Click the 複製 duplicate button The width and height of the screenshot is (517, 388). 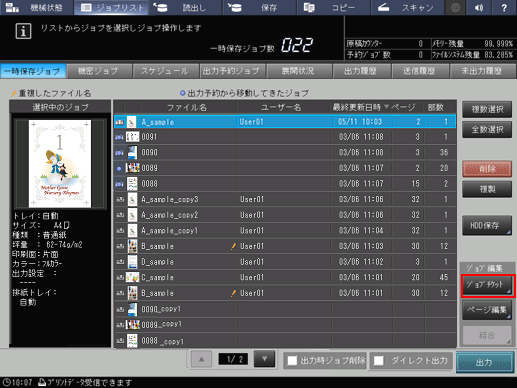click(x=487, y=189)
